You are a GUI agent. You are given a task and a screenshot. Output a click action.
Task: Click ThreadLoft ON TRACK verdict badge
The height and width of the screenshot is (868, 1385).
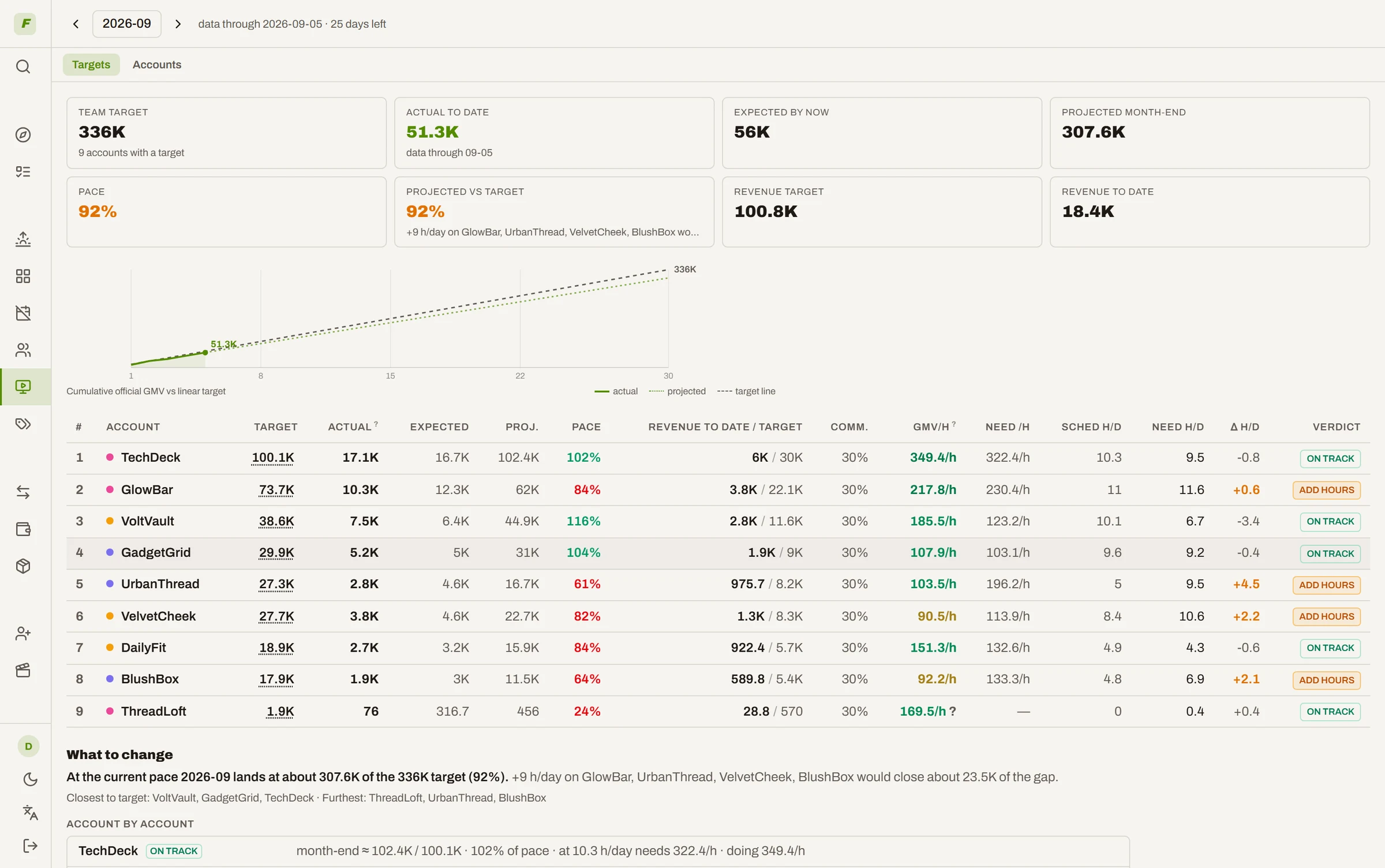pyautogui.click(x=1330, y=712)
